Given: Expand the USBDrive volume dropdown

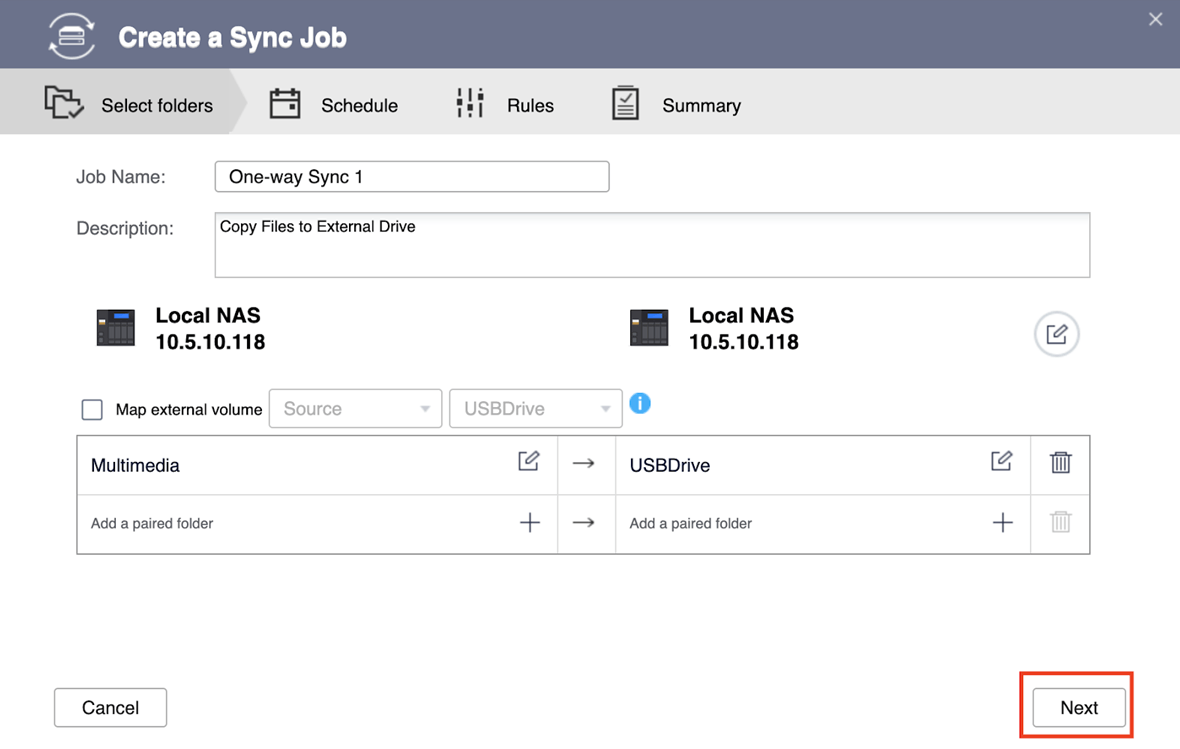Looking at the screenshot, I should click(x=536, y=409).
